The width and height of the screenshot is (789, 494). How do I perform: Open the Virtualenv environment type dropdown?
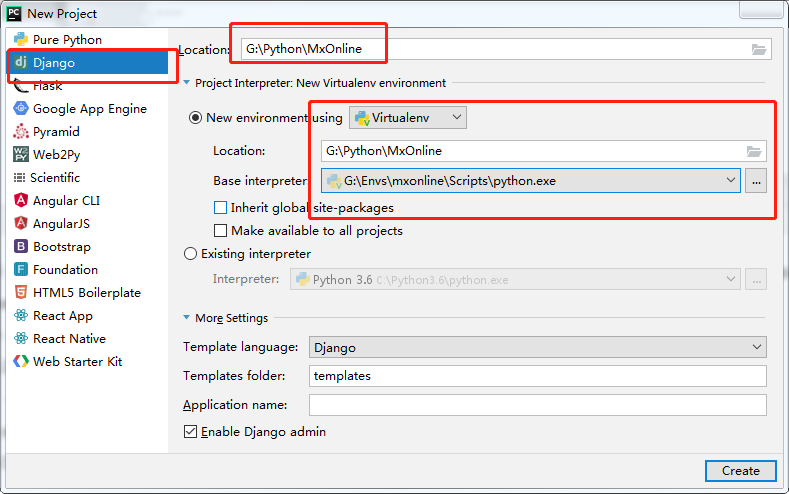(x=408, y=117)
